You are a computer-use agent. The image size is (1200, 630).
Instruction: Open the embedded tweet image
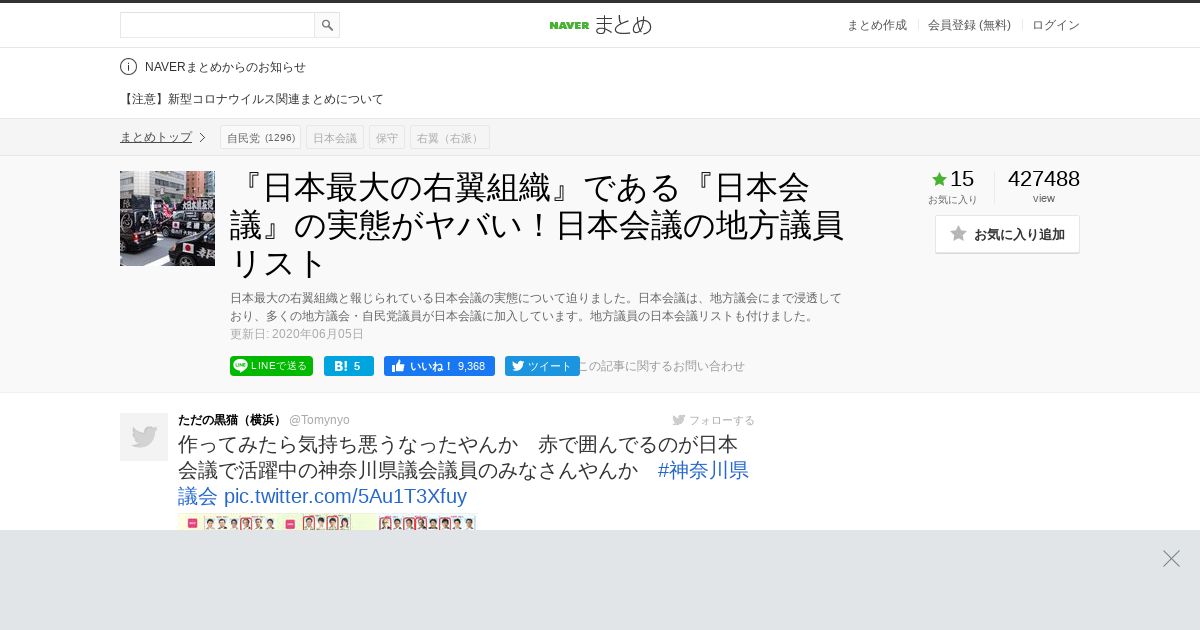(x=327, y=522)
